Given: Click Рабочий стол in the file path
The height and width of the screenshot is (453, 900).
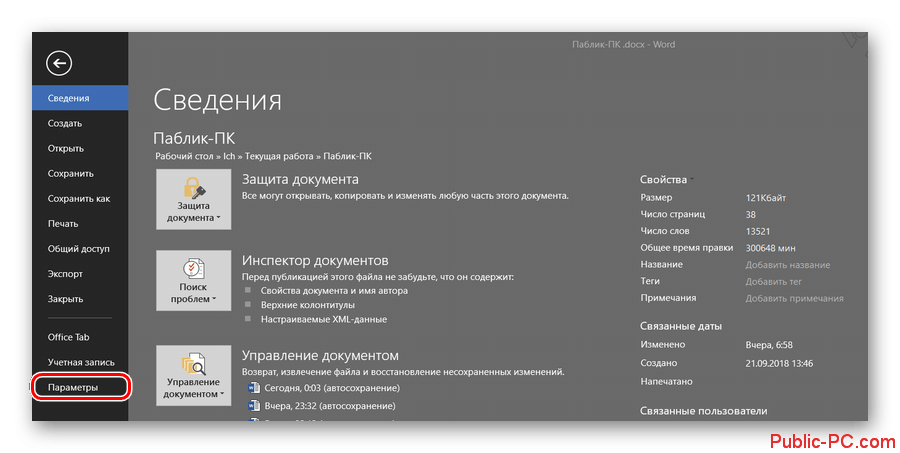Looking at the screenshot, I should 184,156.
